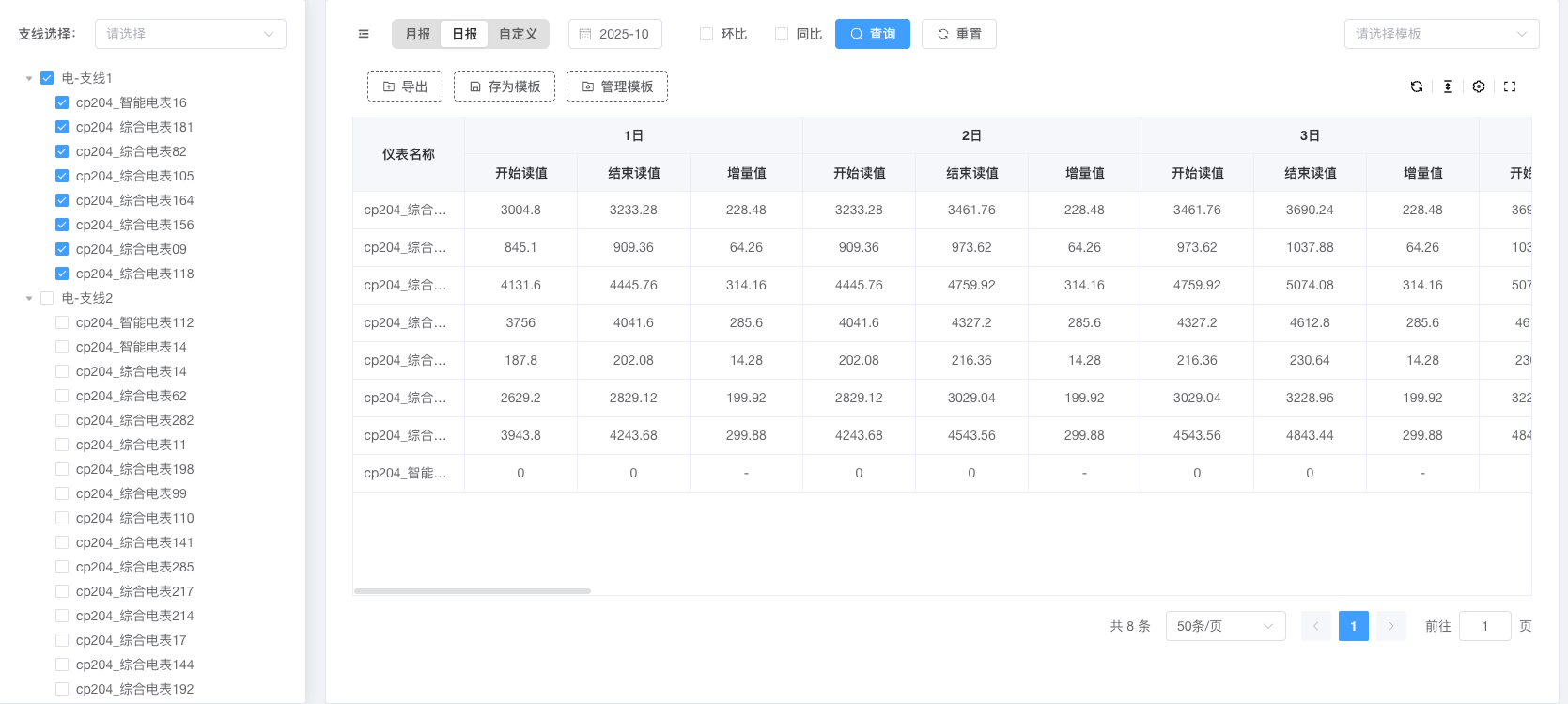Collapse the sidebar with the hamburger icon
This screenshot has height=704, width=1568.
coord(364,34)
